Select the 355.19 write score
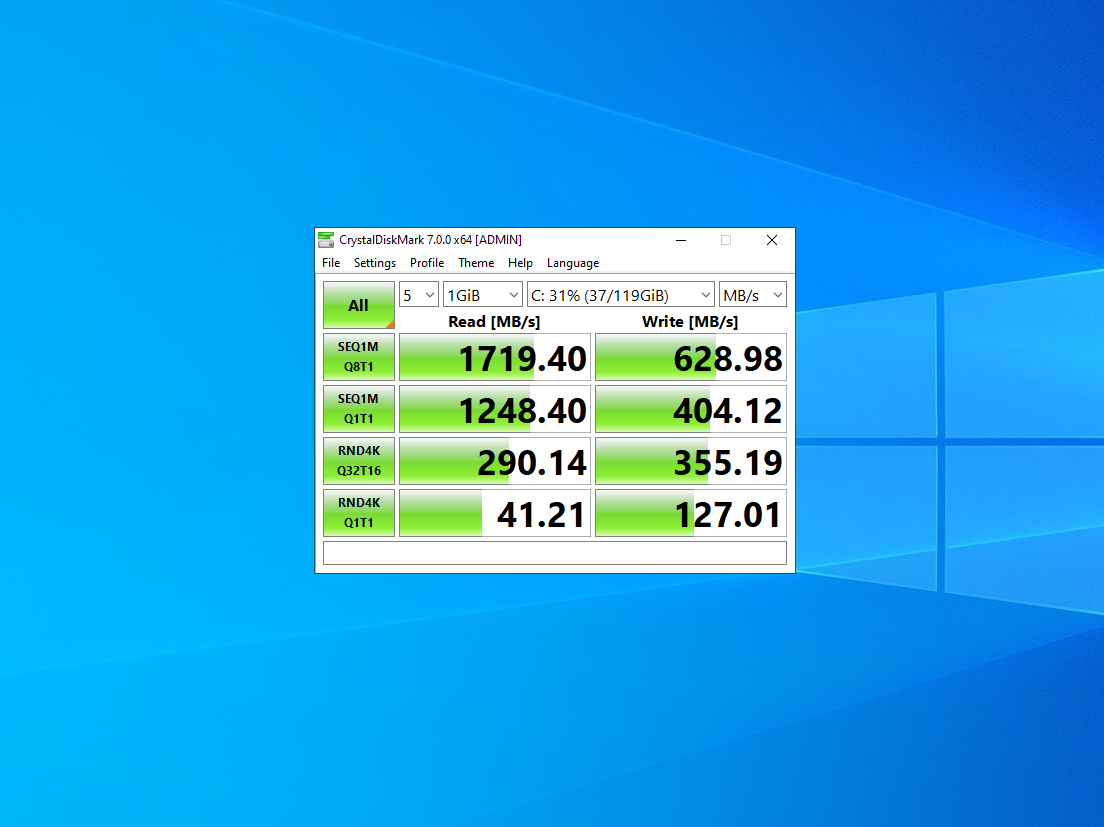This screenshot has height=827, width=1104. (x=691, y=461)
